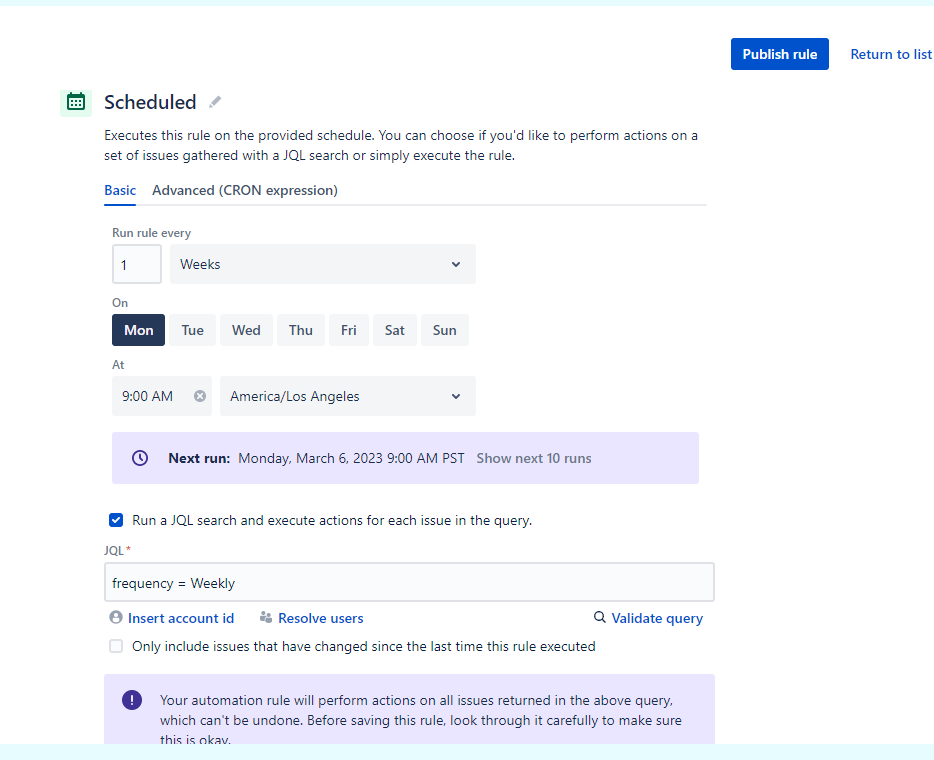Click the magnifier icon to validate the query

pyautogui.click(x=598, y=618)
